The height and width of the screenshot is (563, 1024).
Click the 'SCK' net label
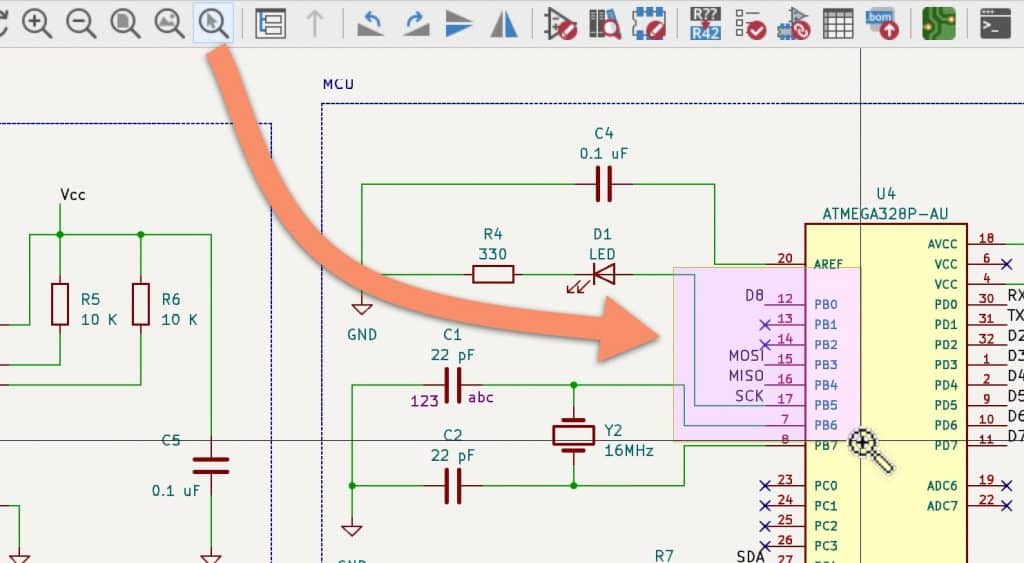(749, 396)
